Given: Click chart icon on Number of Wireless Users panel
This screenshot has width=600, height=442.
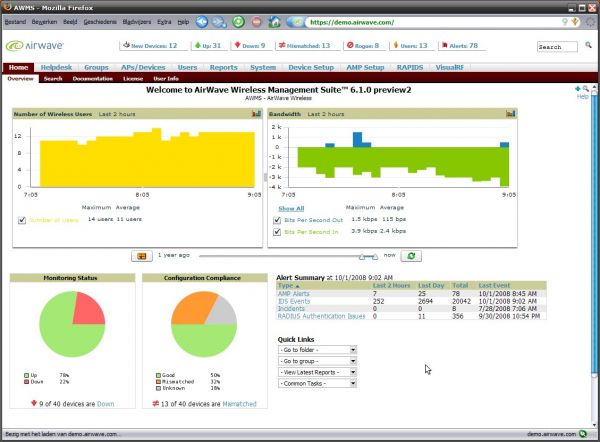Looking at the screenshot, I should point(256,114).
